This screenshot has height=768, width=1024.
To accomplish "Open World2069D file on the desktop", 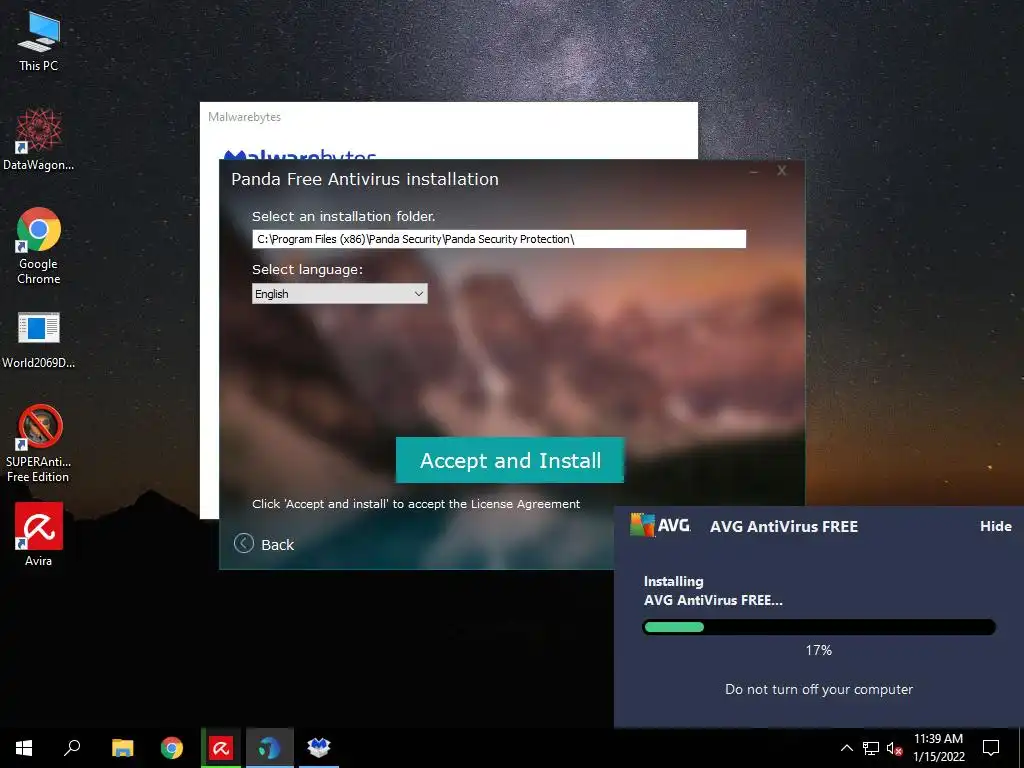I will coord(39,340).
